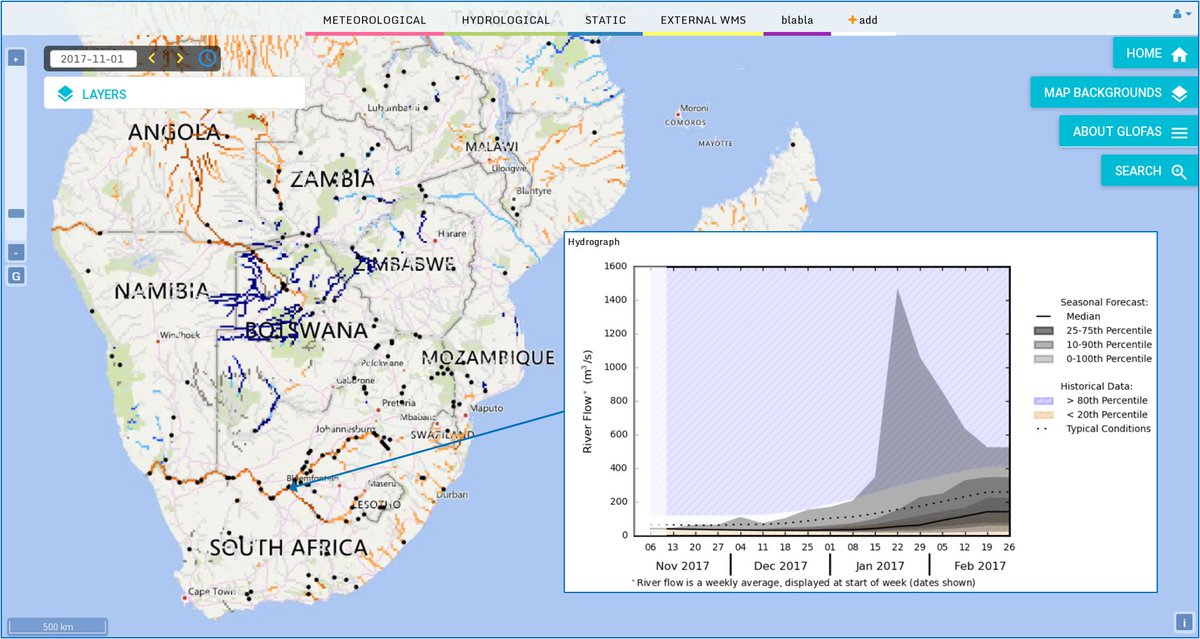Click the house icon on HOME button
The width and height of the screenshot is (1200, 639).
[x=1178, y=54]
